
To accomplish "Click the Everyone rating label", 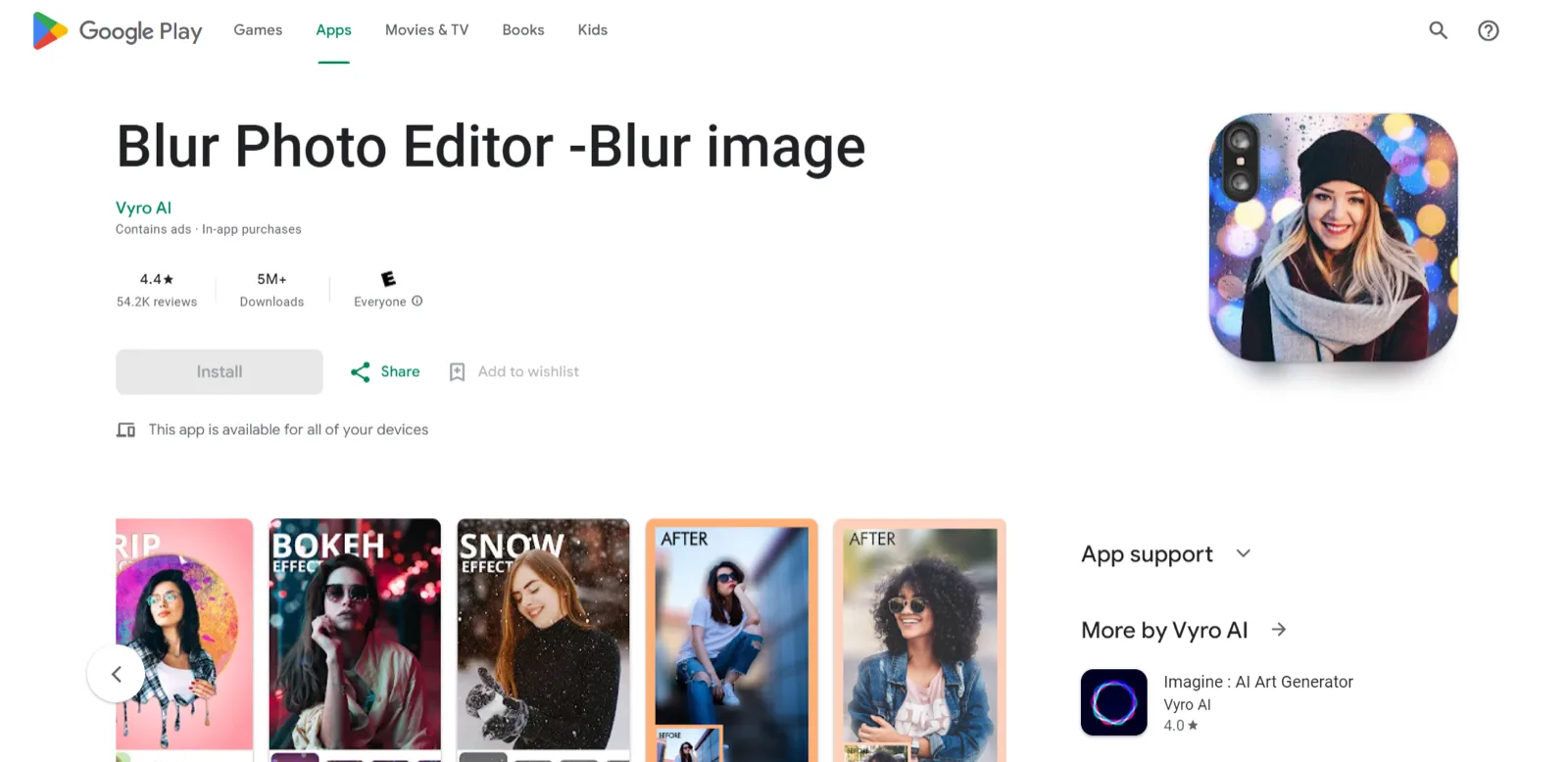I will [x=380, y=302].
